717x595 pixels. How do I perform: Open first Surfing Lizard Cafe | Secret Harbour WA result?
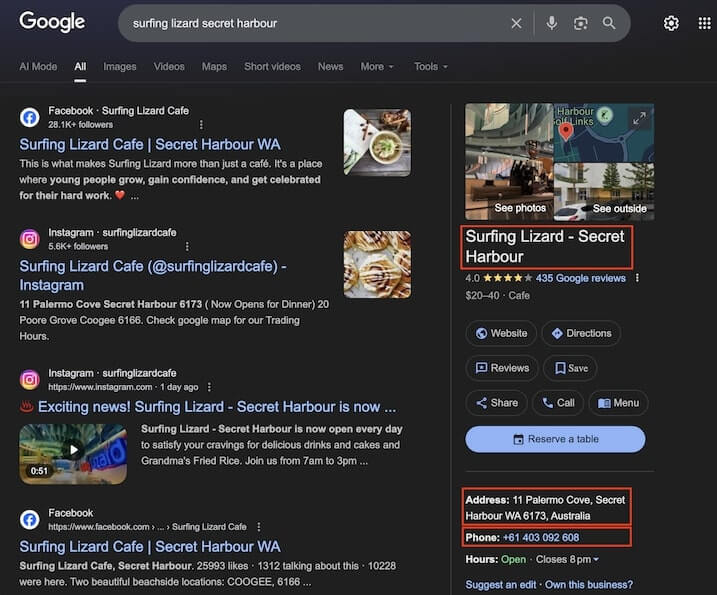[x=150, y=145]
